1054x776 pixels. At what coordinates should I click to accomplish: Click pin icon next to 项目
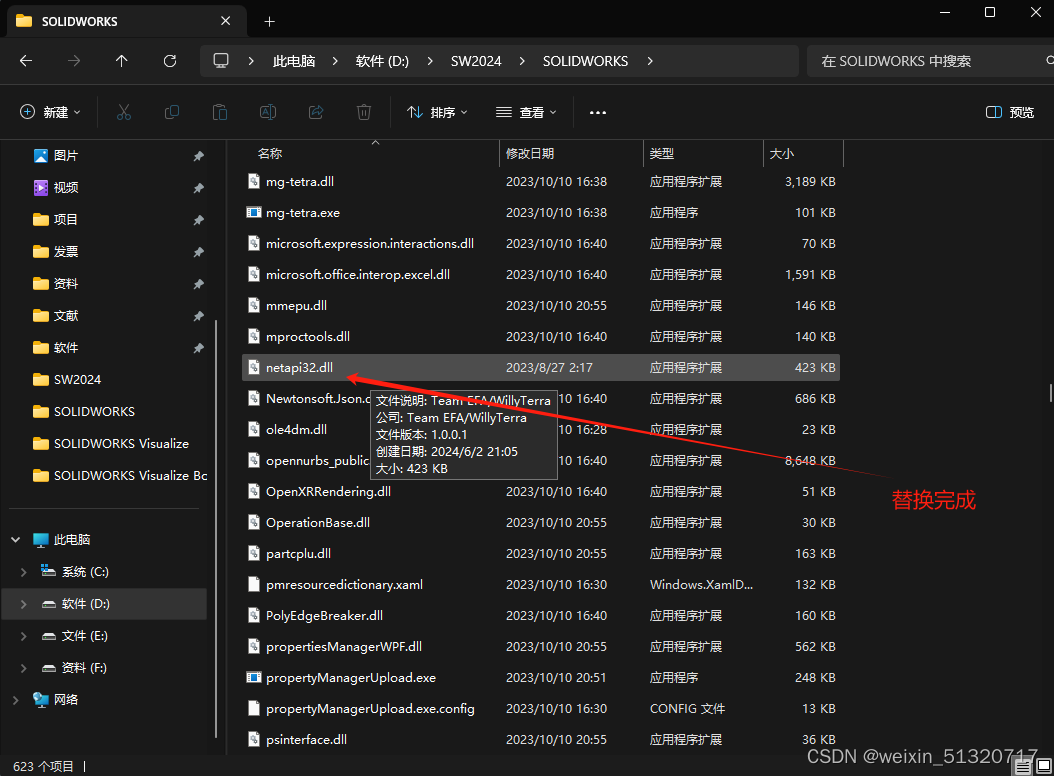click(x=198, y=220)
